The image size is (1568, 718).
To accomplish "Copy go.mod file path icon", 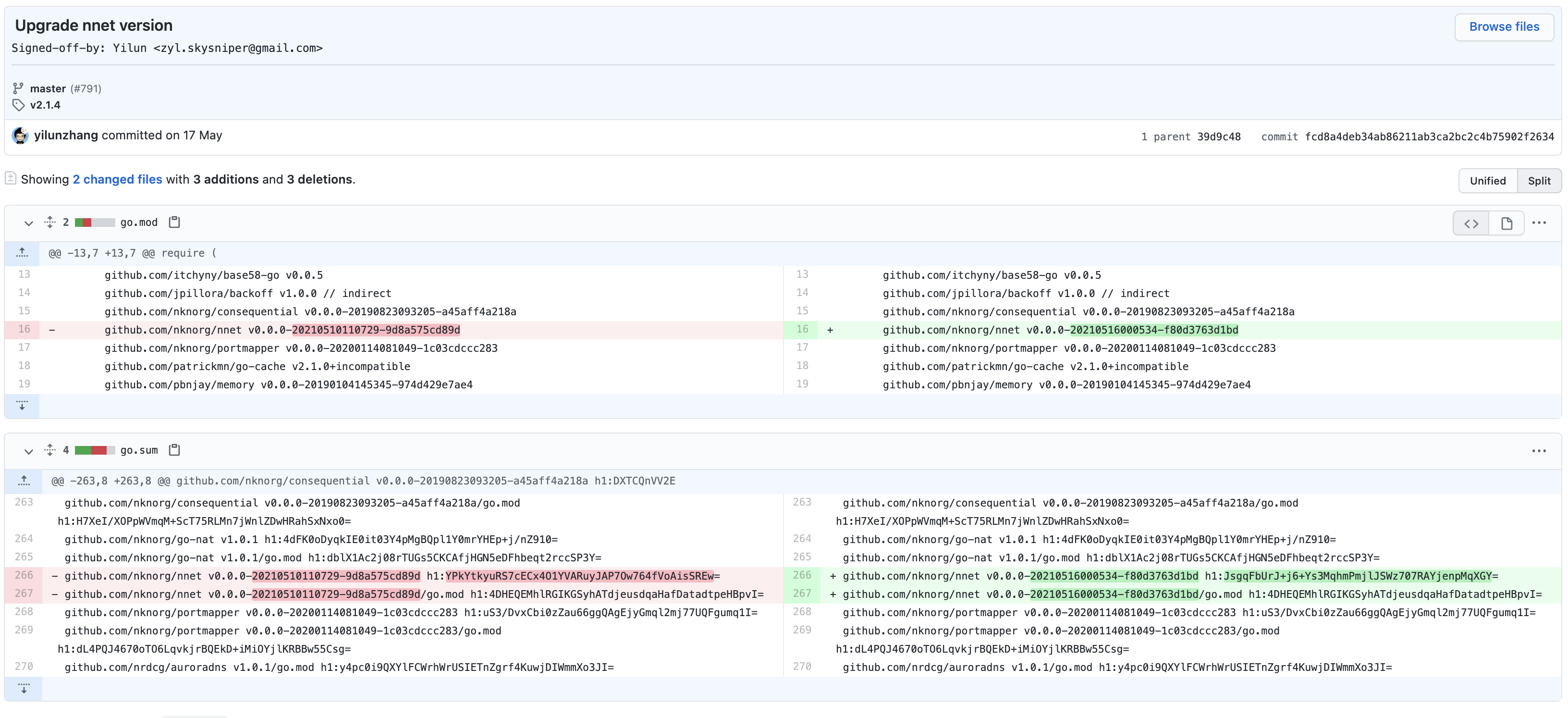I will point(174,223).
